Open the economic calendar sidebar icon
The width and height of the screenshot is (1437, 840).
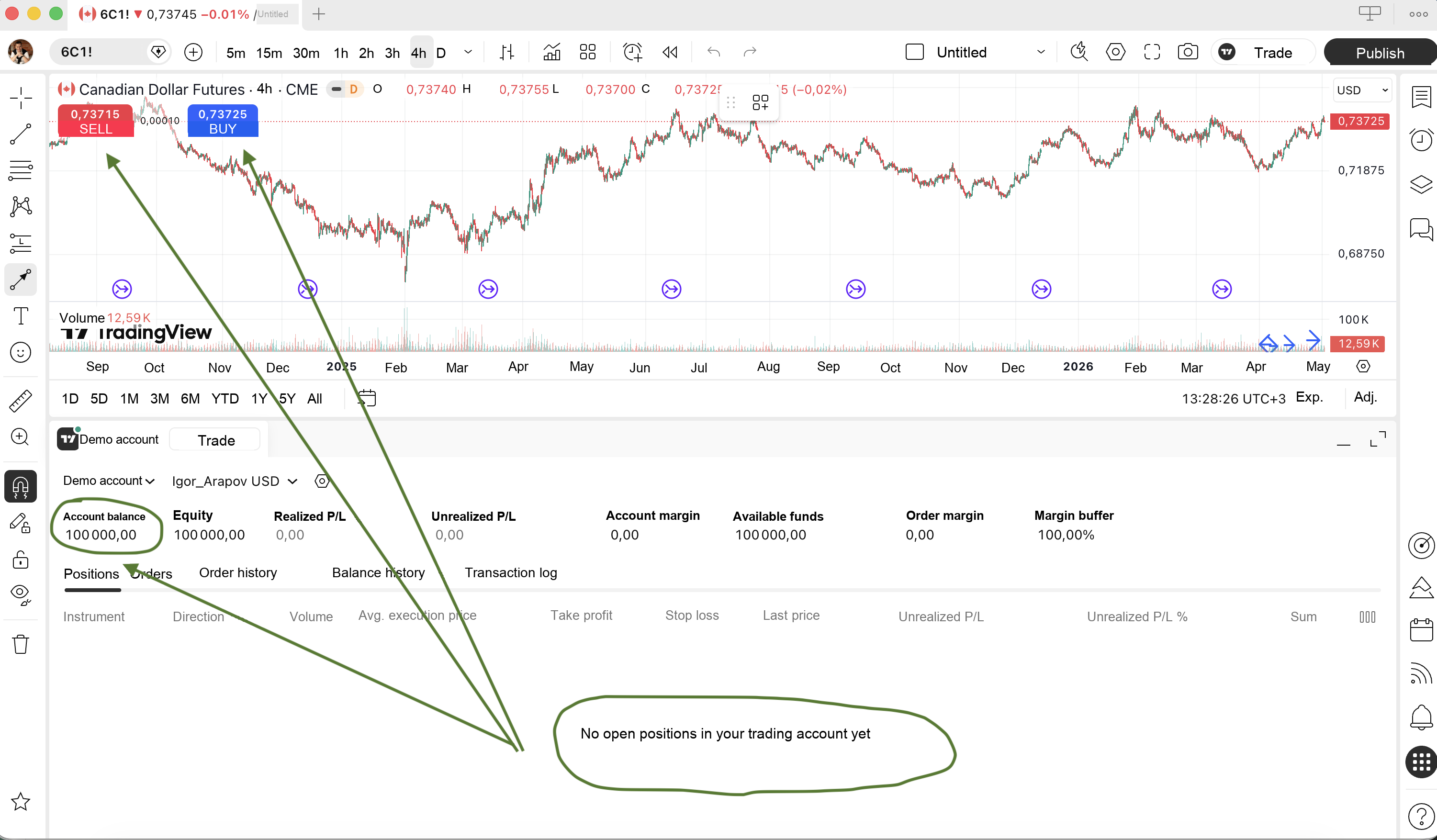(1421, 630)
